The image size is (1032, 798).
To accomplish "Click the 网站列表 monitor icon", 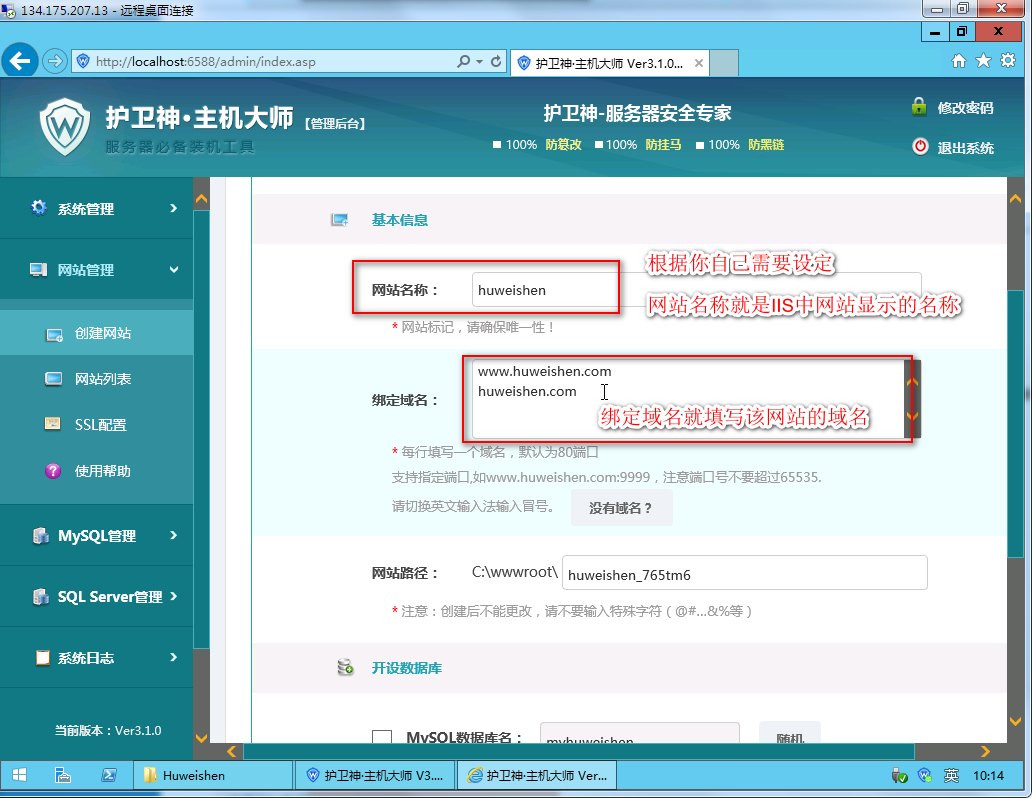I will [53, 379].
